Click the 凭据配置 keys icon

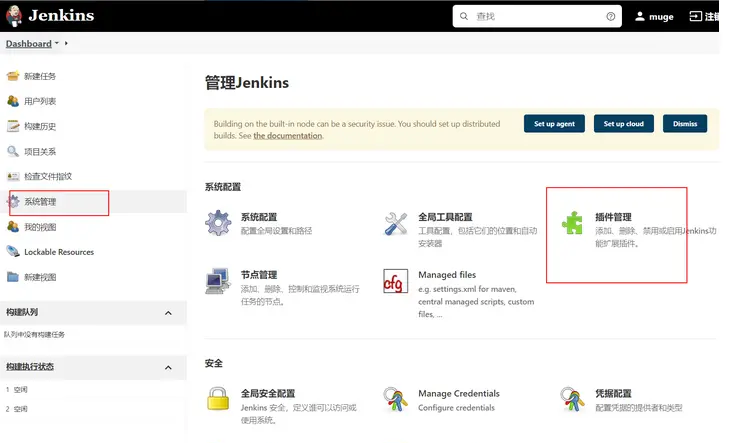coord(572,399)
